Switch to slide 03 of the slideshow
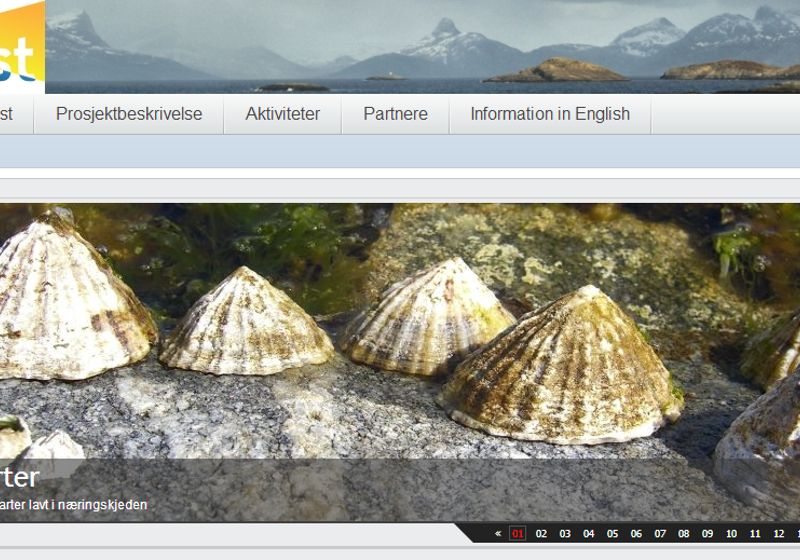The width and height of the screenshot is (800, 560). (565, 534)
